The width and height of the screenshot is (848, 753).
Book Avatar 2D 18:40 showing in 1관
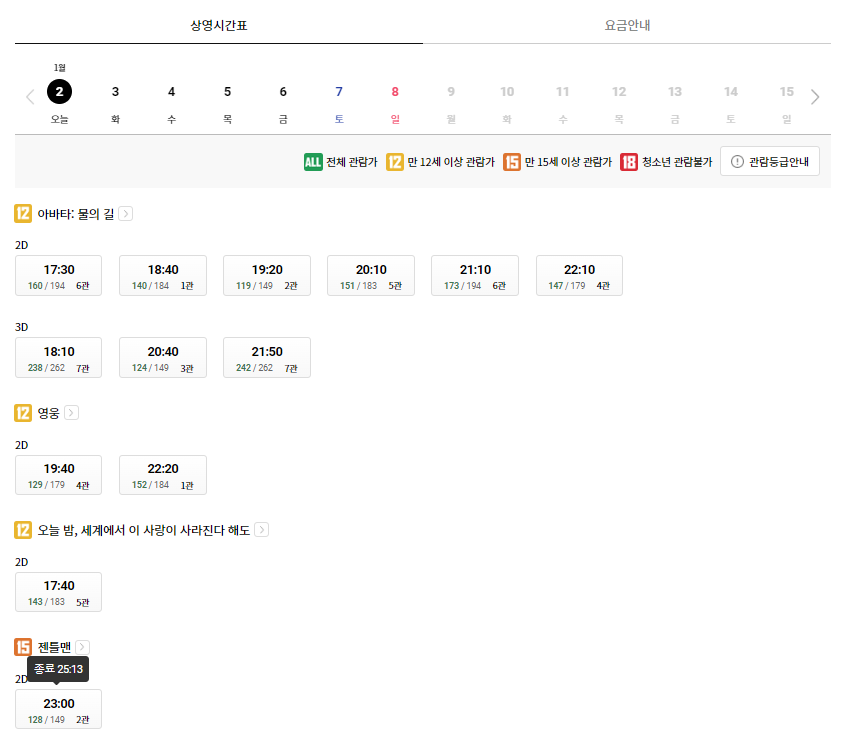pyautogui.click(x=163, y=276)
